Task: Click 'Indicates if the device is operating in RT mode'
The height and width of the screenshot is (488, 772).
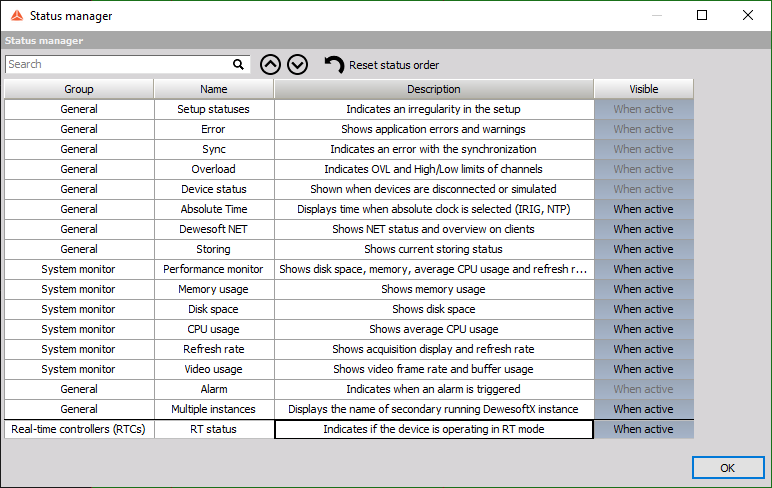Action: tap(434, 429)
